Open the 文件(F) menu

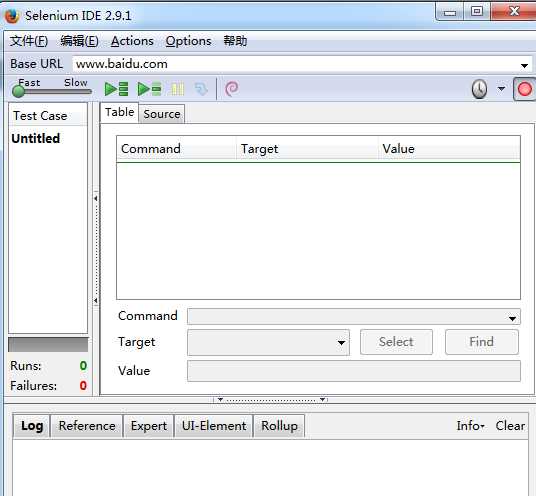coord(29,41)
